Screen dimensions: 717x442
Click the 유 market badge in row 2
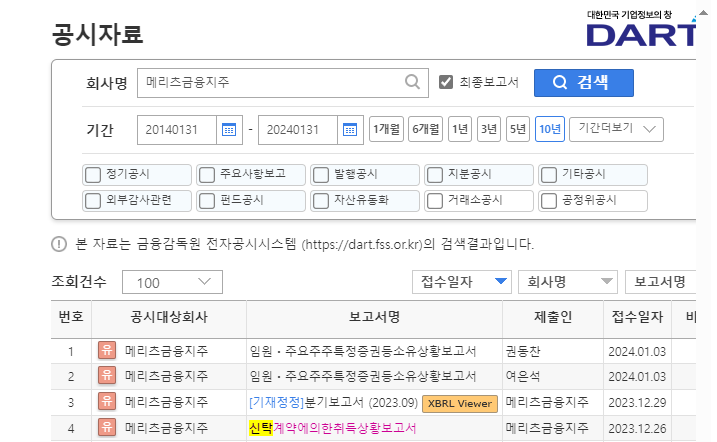[107, 376]
